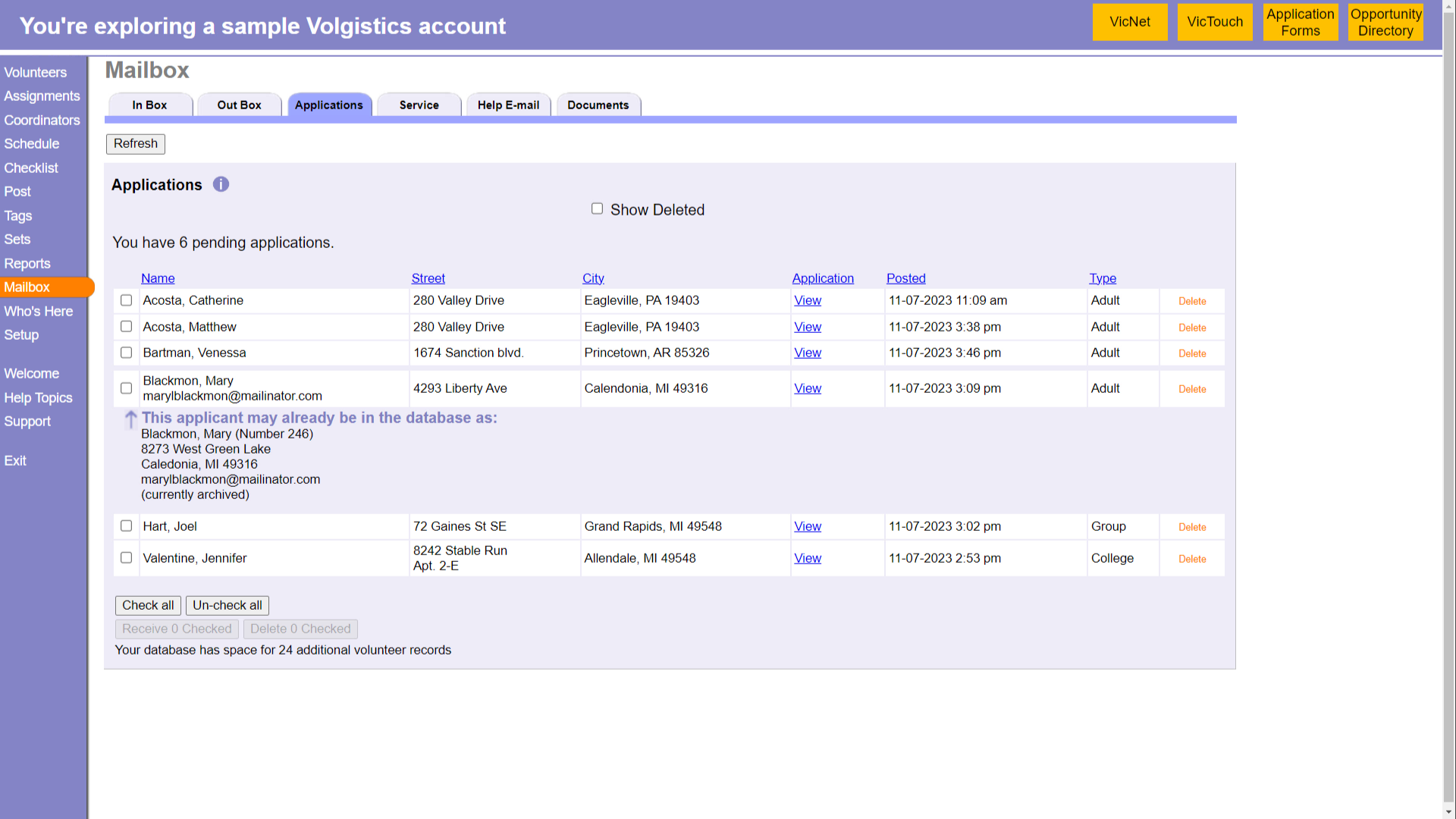
Task: Open the Documents tab
Action: pyautogui.click(x=598, y=105)
